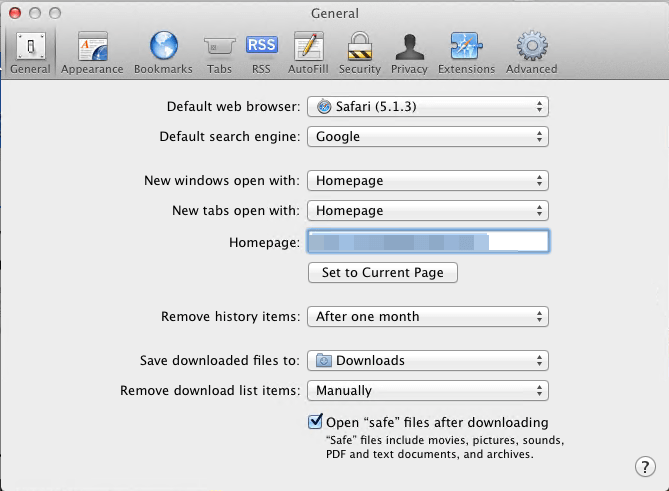The image size is (669, 491).
Task: Minimize the preferences window
Action: click(35, 13)
